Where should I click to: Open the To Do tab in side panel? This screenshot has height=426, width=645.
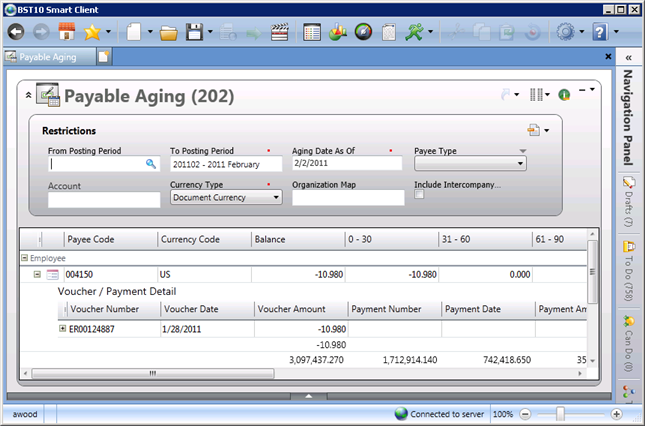[x=629, y=266]
